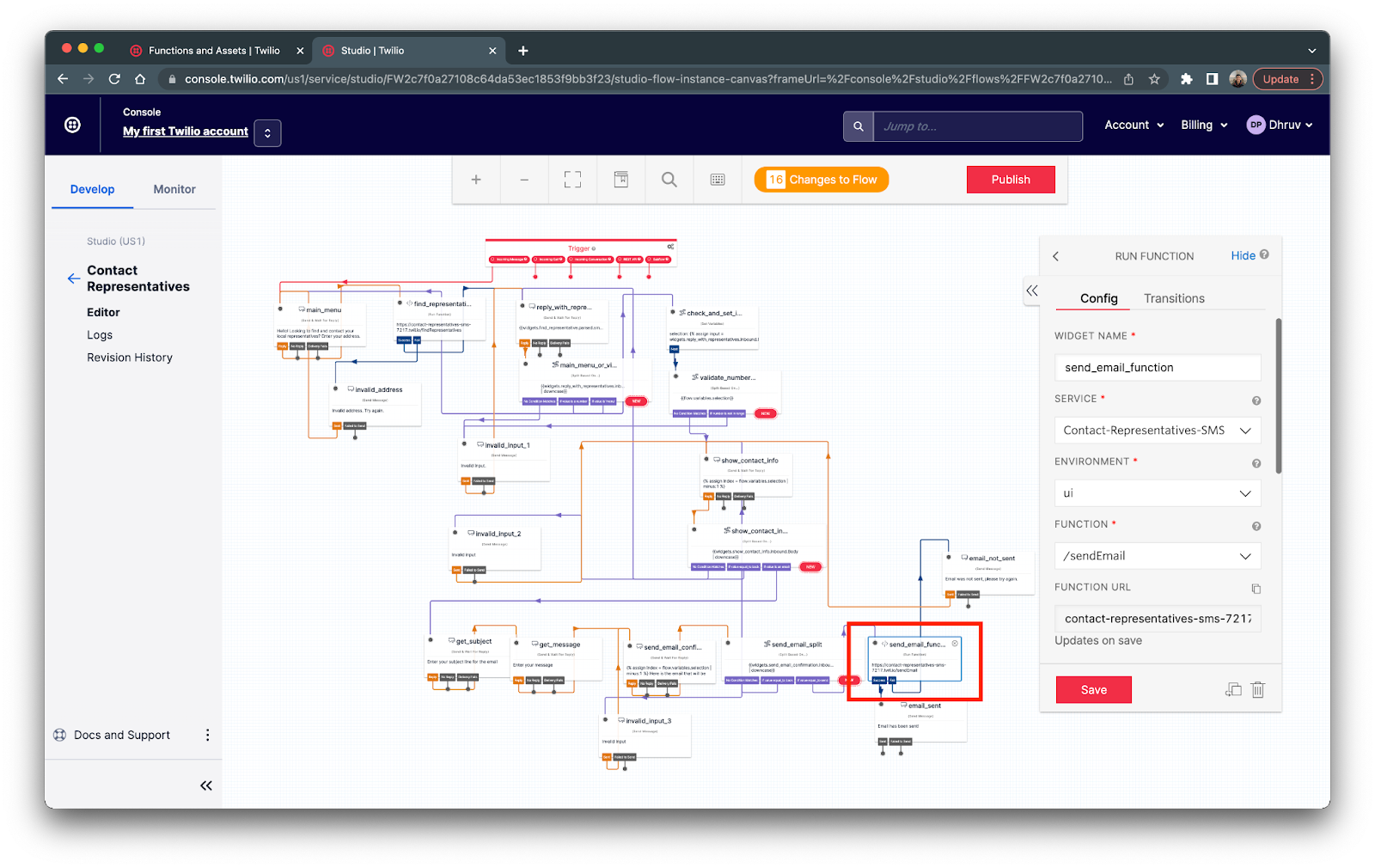Screen dimensions: 1375x868
Task: Open the SERVICE dropdown Contact-Representatives-SMS
Action: pos(1158,431)
